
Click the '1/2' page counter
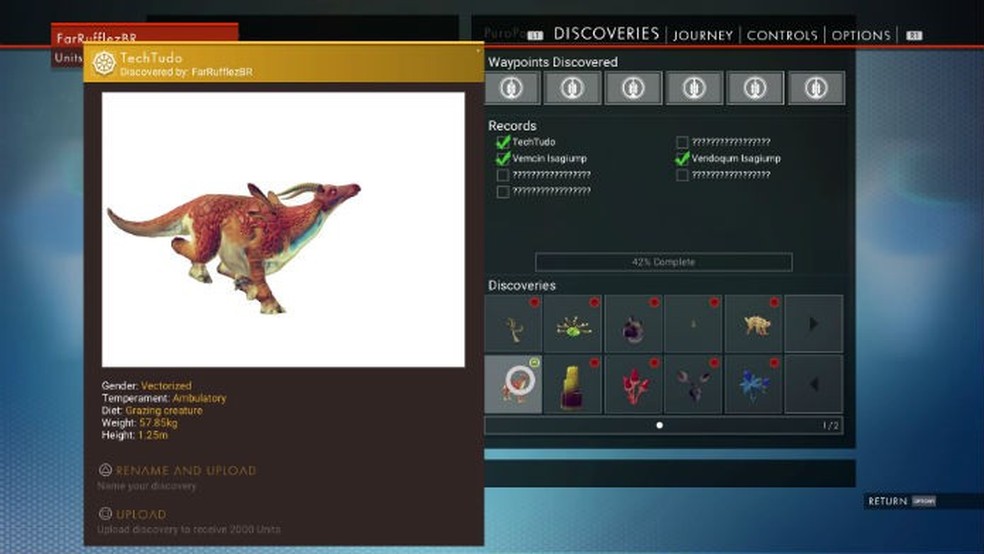[x=830, y=425]
